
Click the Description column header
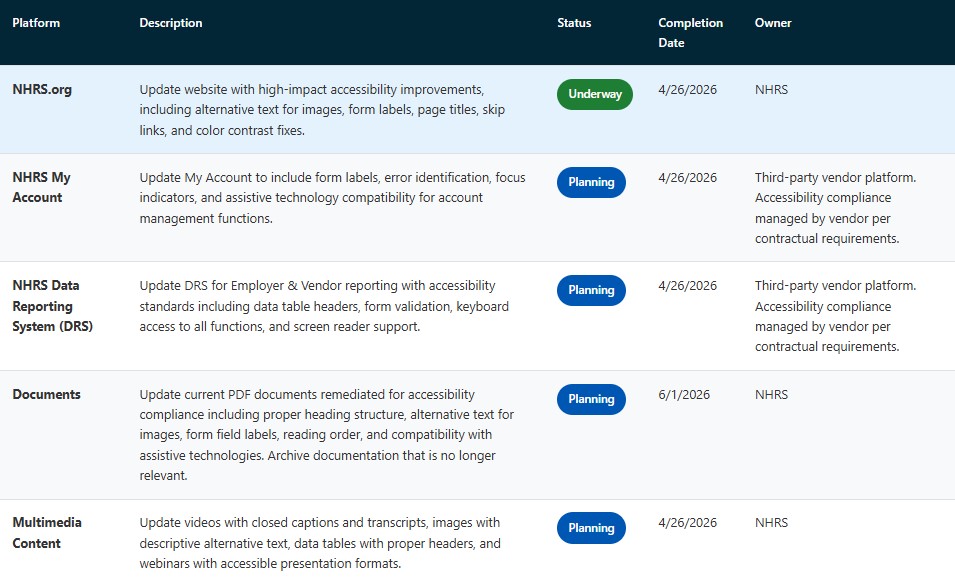(x=170, y=22)
